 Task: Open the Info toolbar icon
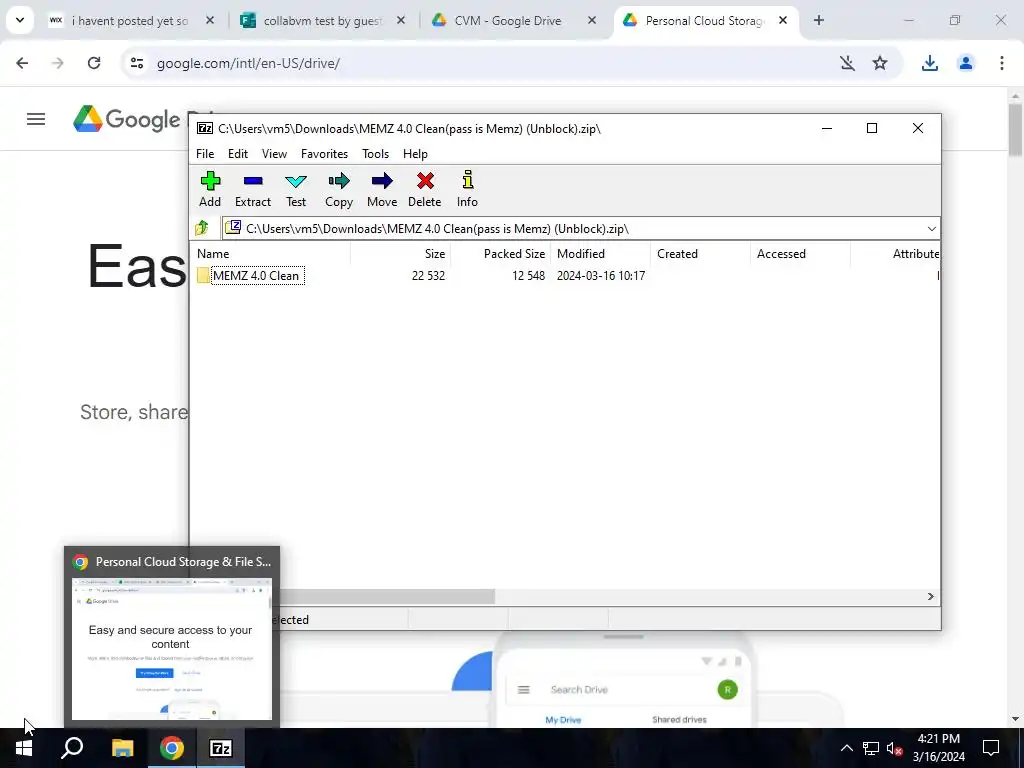pos(468,189)
